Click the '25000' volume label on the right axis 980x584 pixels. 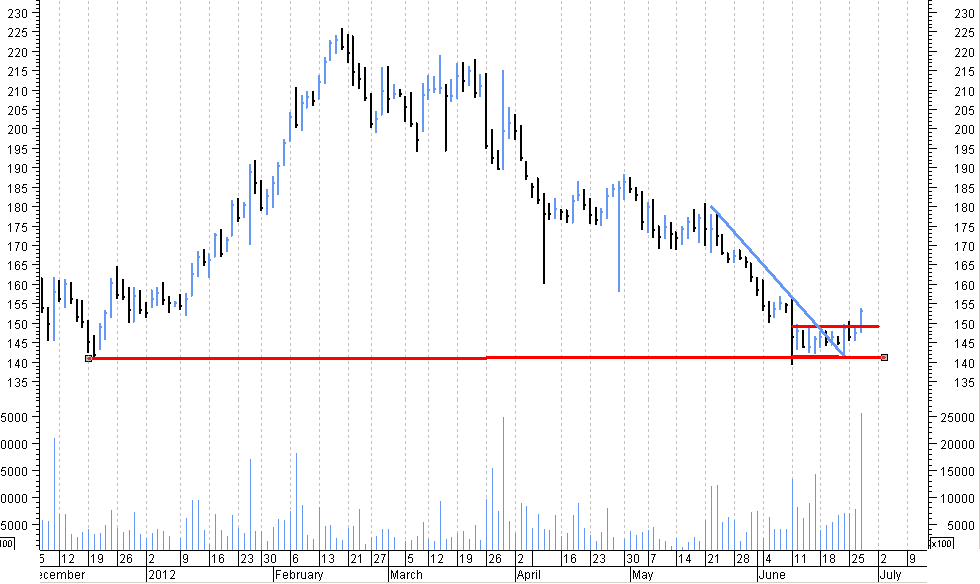tap(958, 418)
